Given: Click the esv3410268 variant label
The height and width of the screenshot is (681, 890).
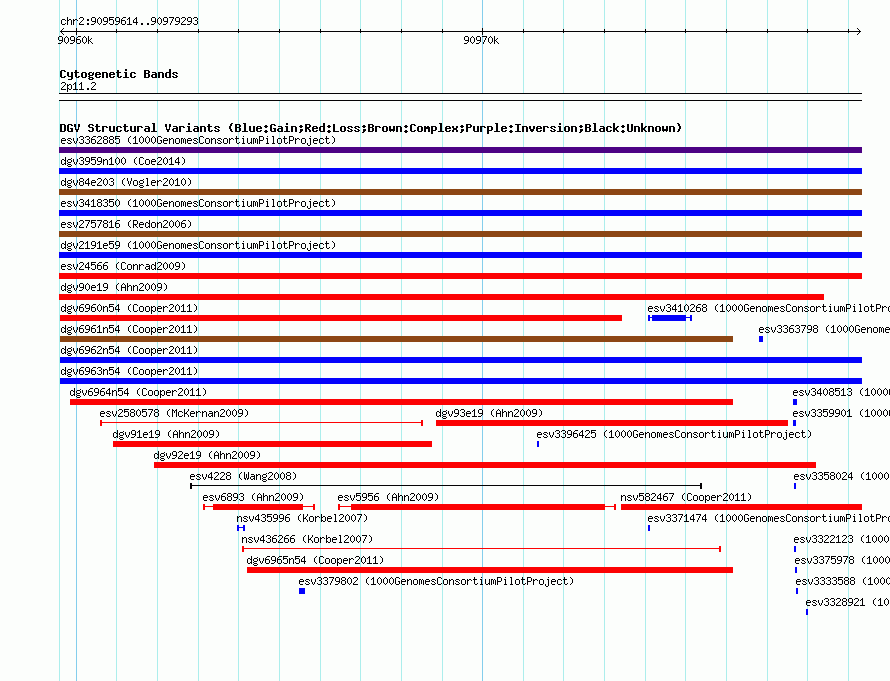Looking at the screenshot, I should [768, 308].
